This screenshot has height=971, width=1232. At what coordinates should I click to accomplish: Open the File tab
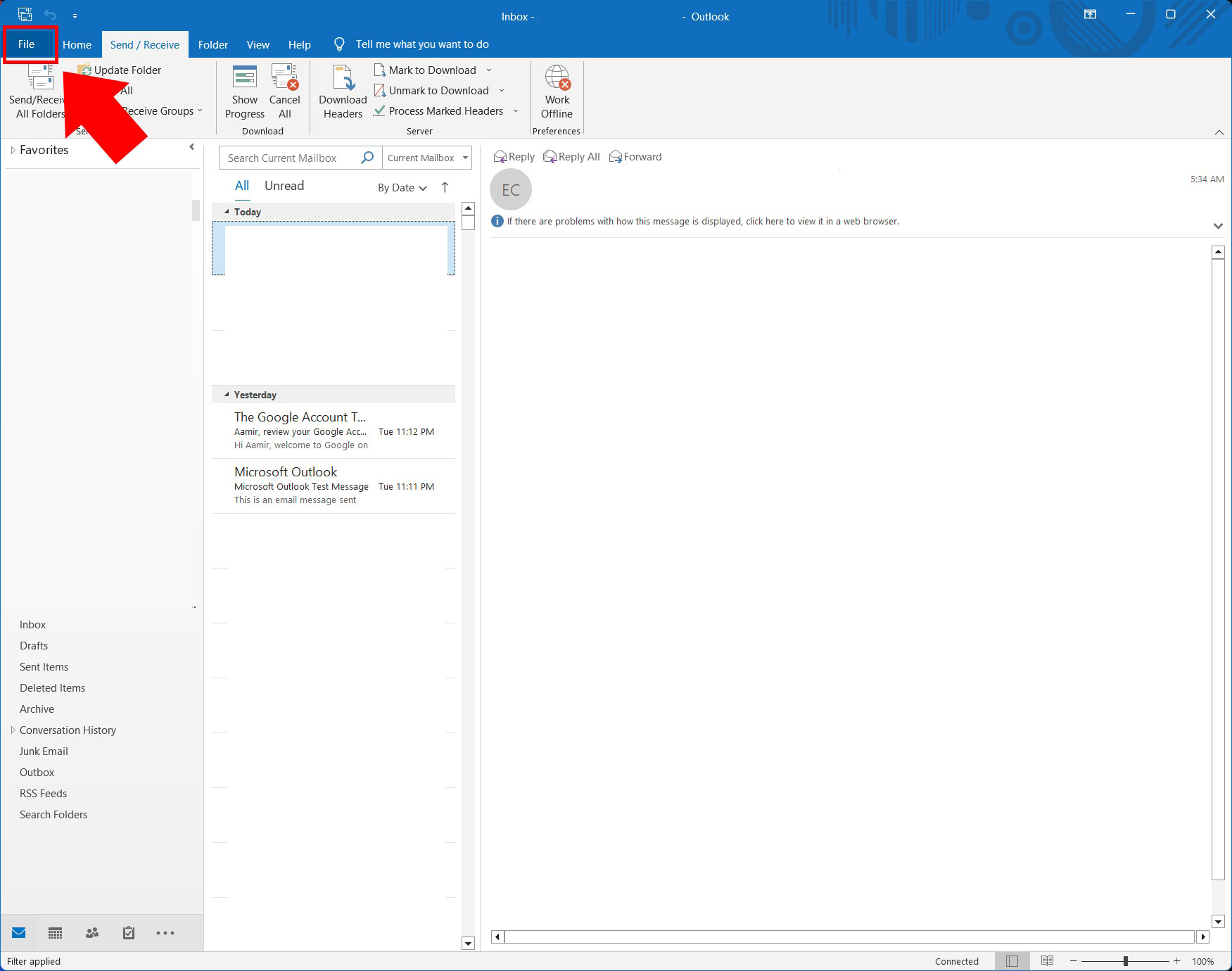(27, 44)
